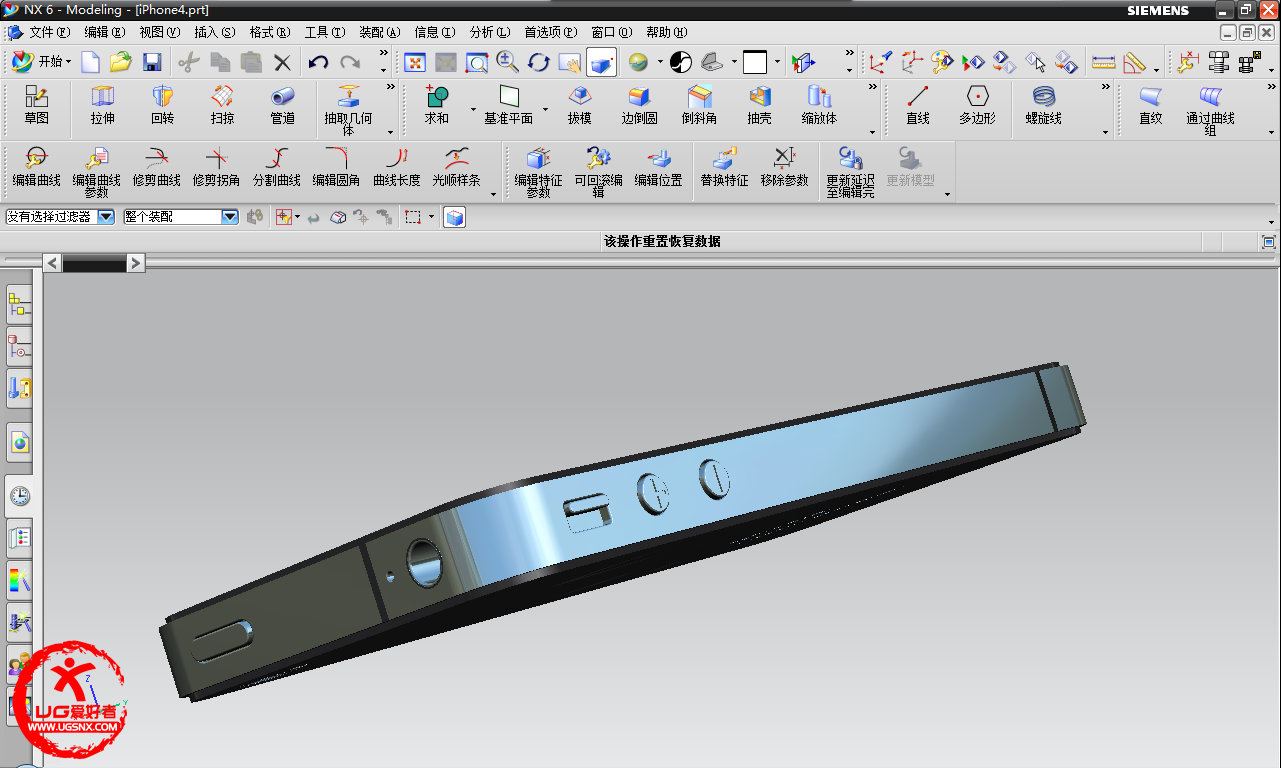
Task: Open the 草图 (Sketch) tool
Action: (x=37, y=106)
